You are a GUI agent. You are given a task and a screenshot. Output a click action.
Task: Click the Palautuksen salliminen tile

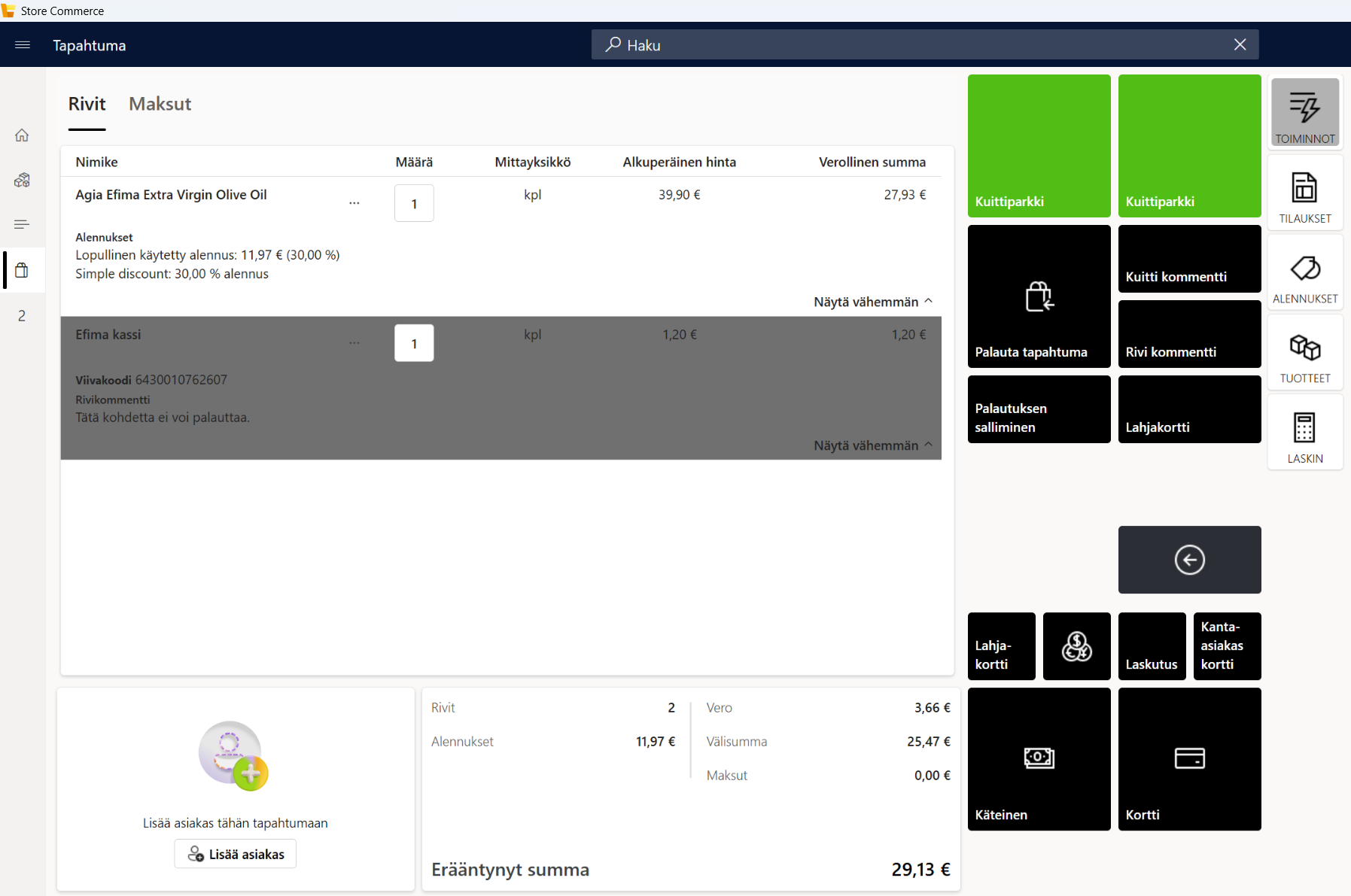pos(1039,409)
